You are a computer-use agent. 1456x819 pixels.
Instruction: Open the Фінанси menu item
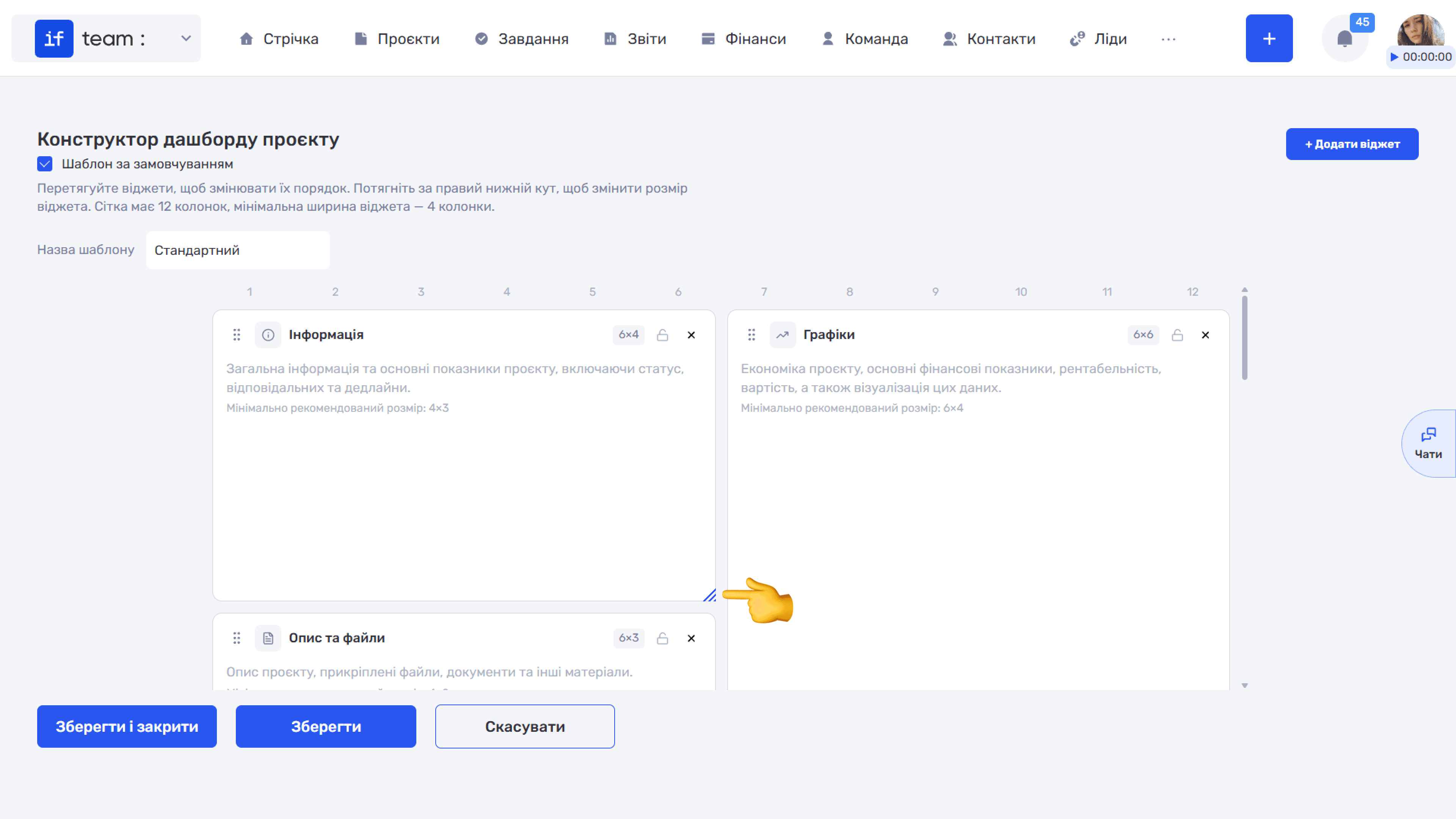(x=743, y=39)
